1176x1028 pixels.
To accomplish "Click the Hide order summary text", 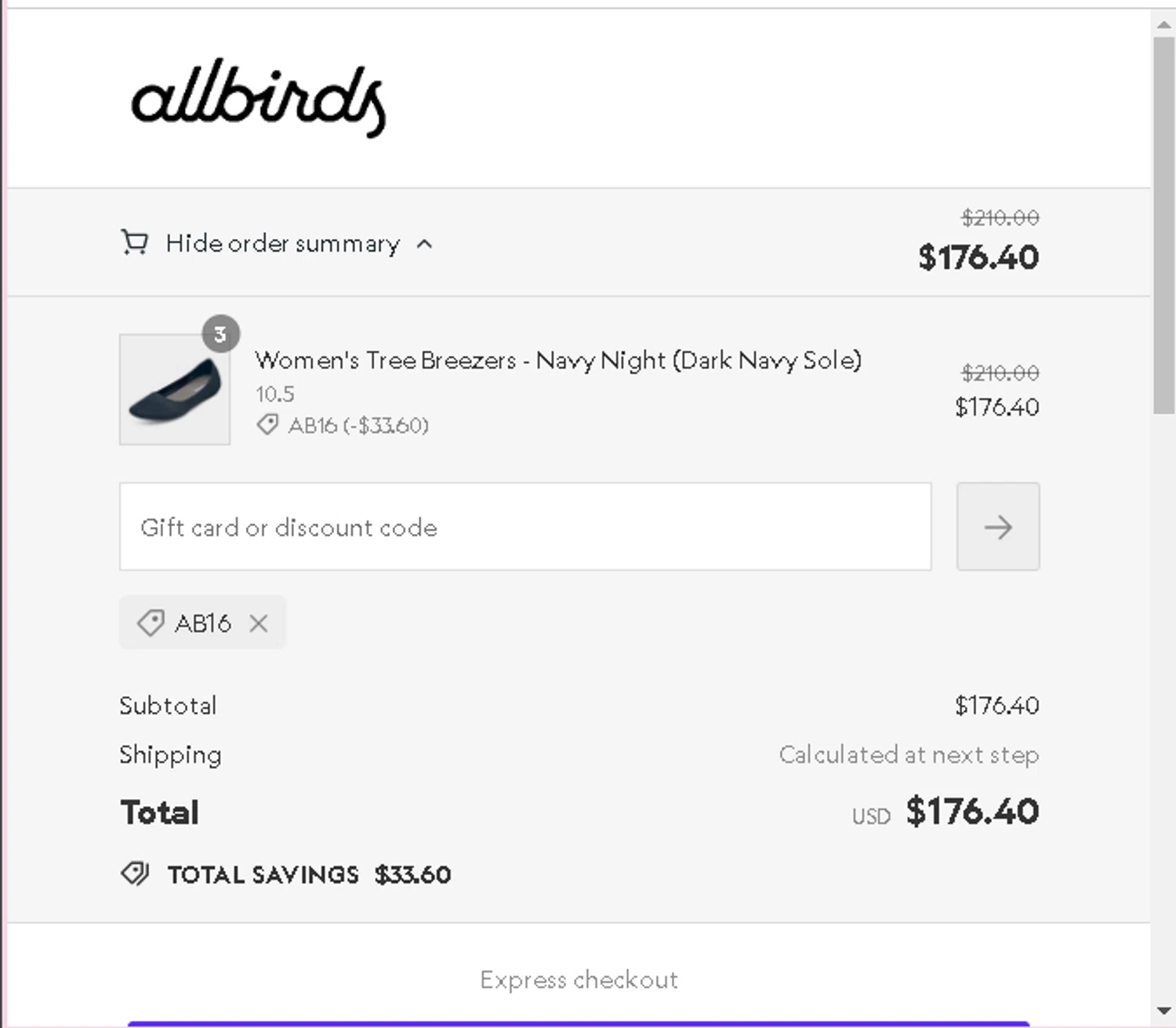I will click(282, 244).
